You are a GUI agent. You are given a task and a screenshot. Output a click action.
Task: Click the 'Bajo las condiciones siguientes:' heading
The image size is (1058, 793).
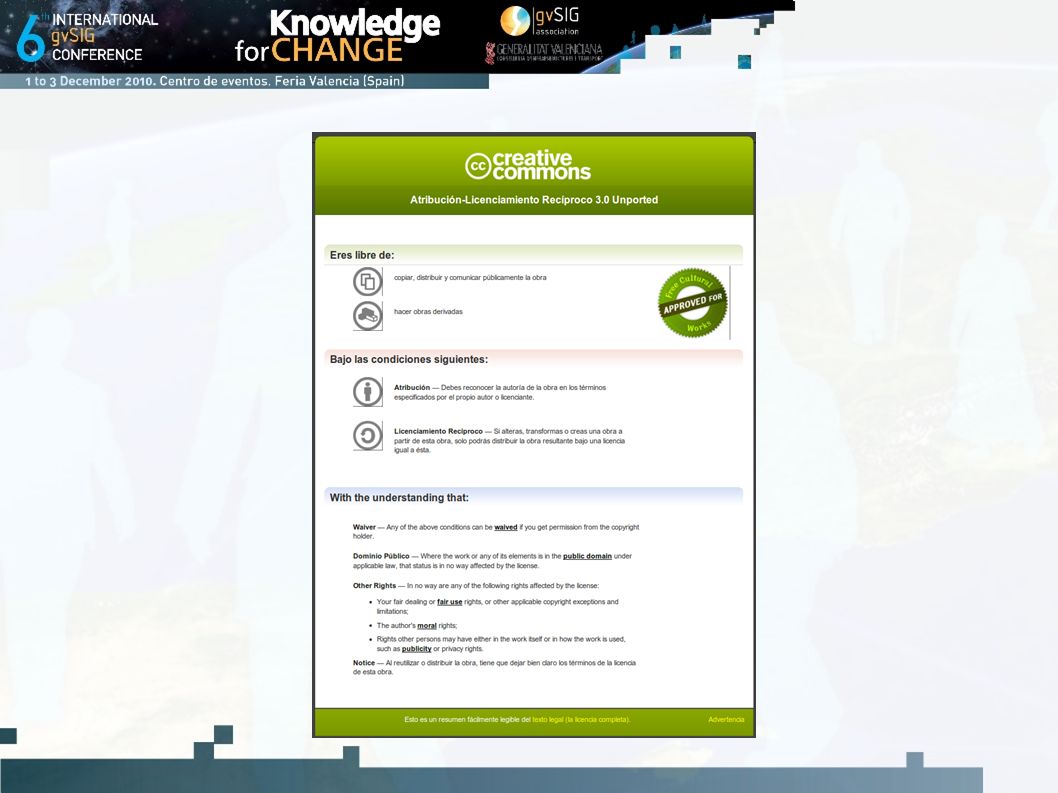(408, 359)
